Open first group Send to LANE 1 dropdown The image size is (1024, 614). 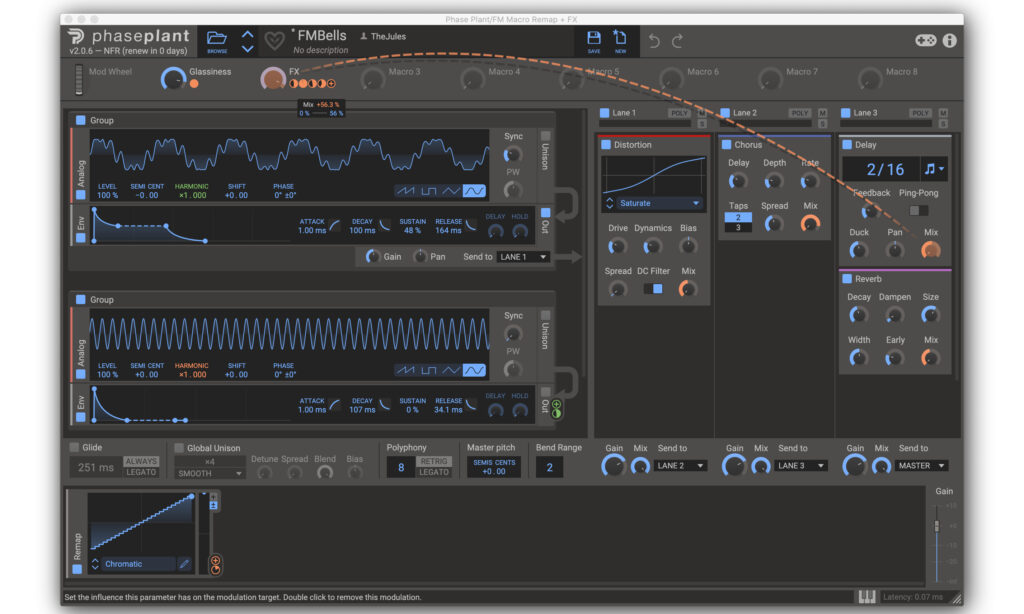523,257
